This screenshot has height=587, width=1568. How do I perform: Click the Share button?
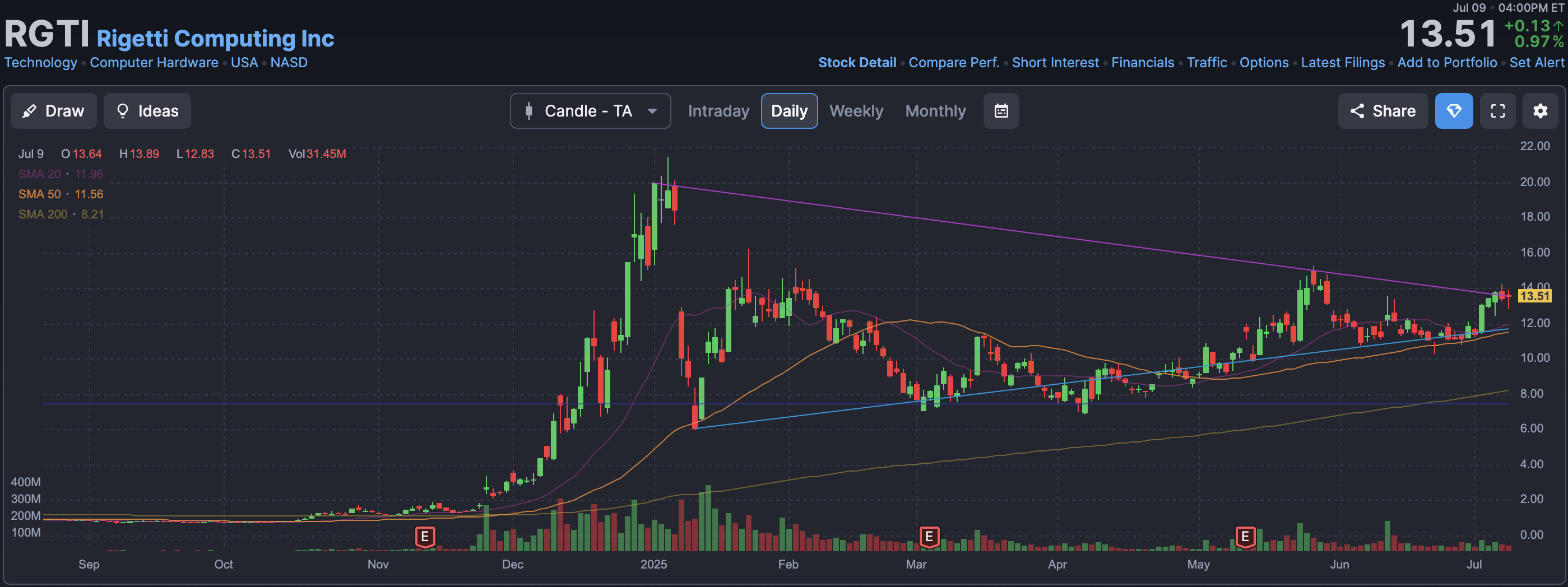tap(1383, 111)
